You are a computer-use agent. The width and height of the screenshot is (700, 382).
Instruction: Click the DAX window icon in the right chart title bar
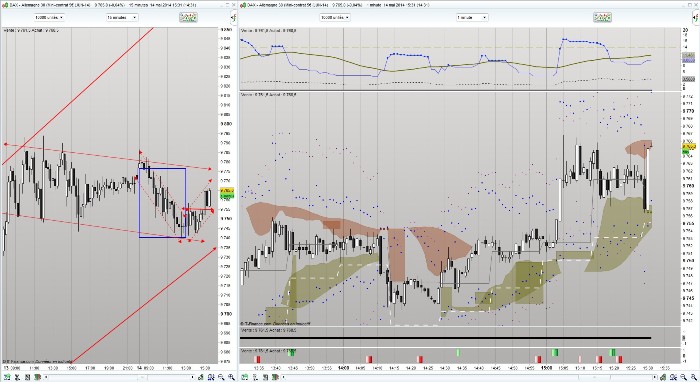coord(243,5)
